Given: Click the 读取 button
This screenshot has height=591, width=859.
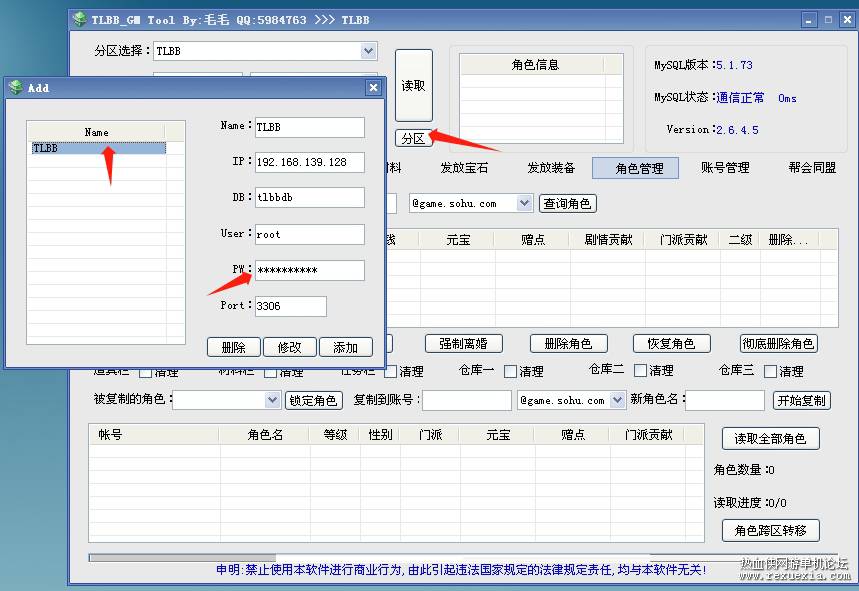Looking at the screenshot, I should [414, 85].
